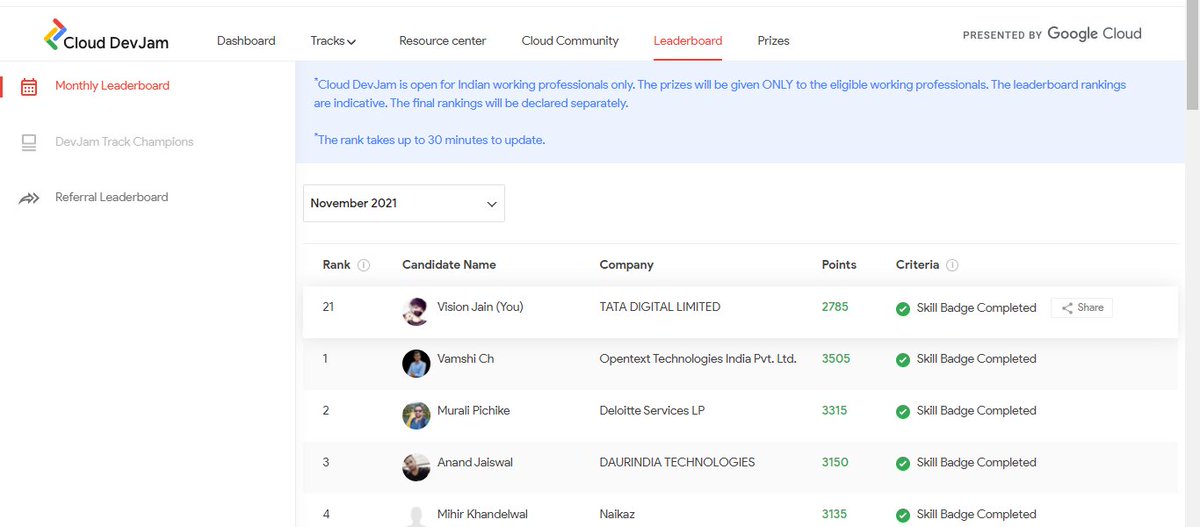
Task: Click points value 3315
Action: [x=835, y=411]
